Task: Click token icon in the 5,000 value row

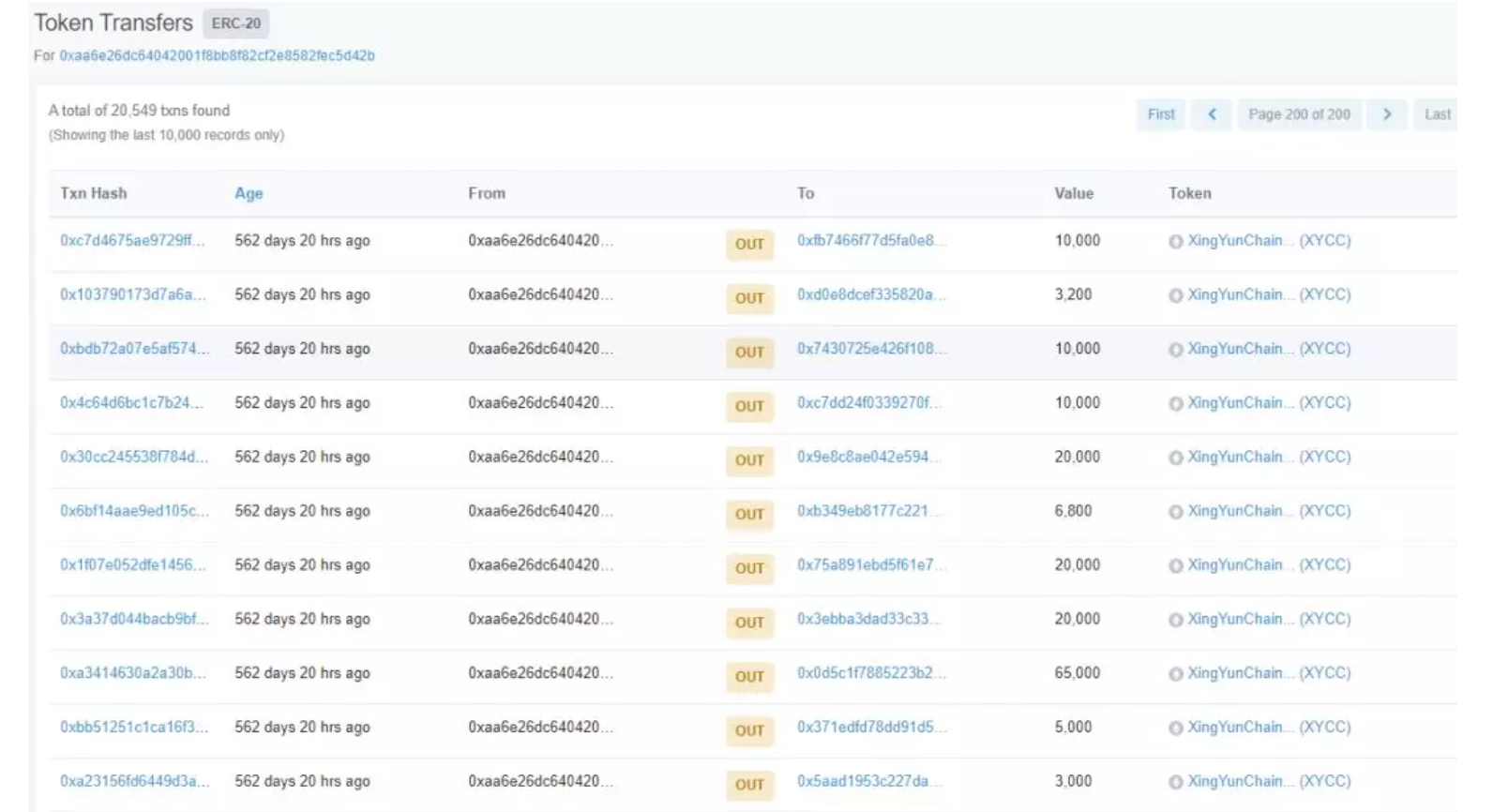Action: [1175, 729]
